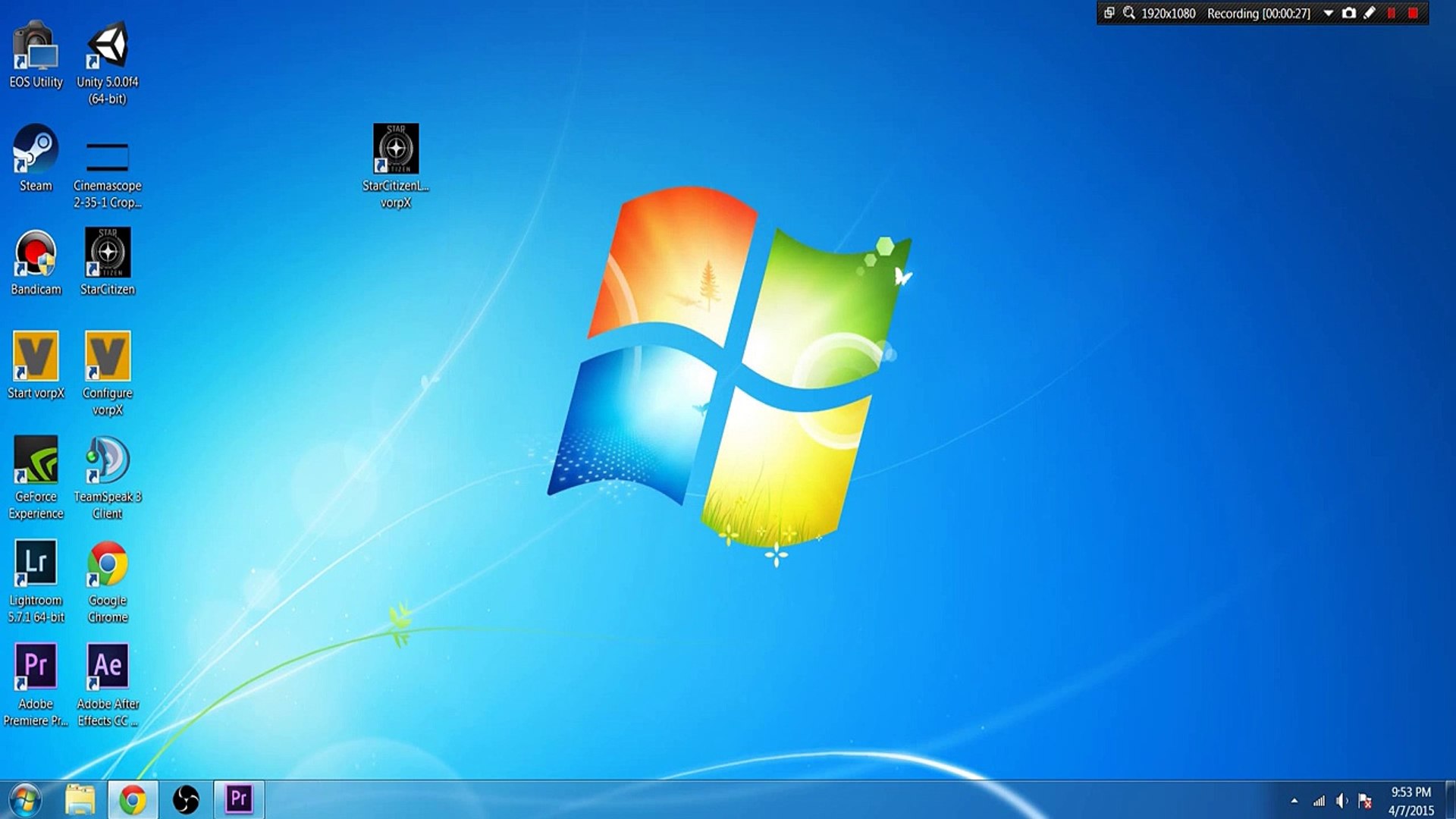
Task: Open Premiere Pro from the taskbar
Action: [x=239, y=799]
